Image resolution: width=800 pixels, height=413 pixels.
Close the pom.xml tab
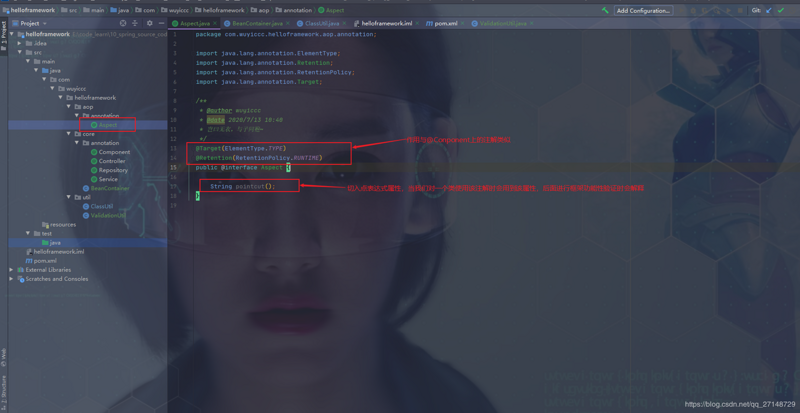(x=463, y=23)
